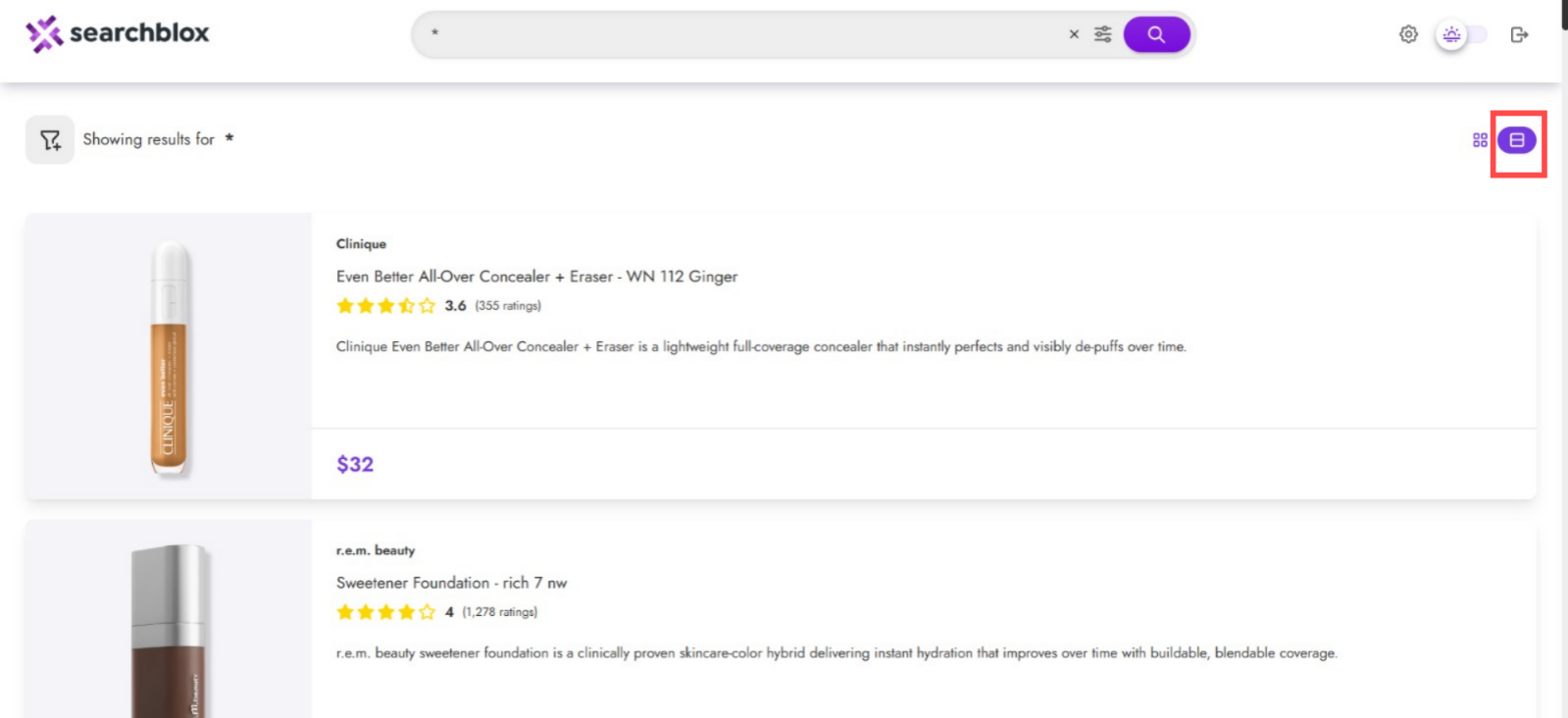
Task: Click the Clinique concealer description text
Action: (x=761, y=346)
